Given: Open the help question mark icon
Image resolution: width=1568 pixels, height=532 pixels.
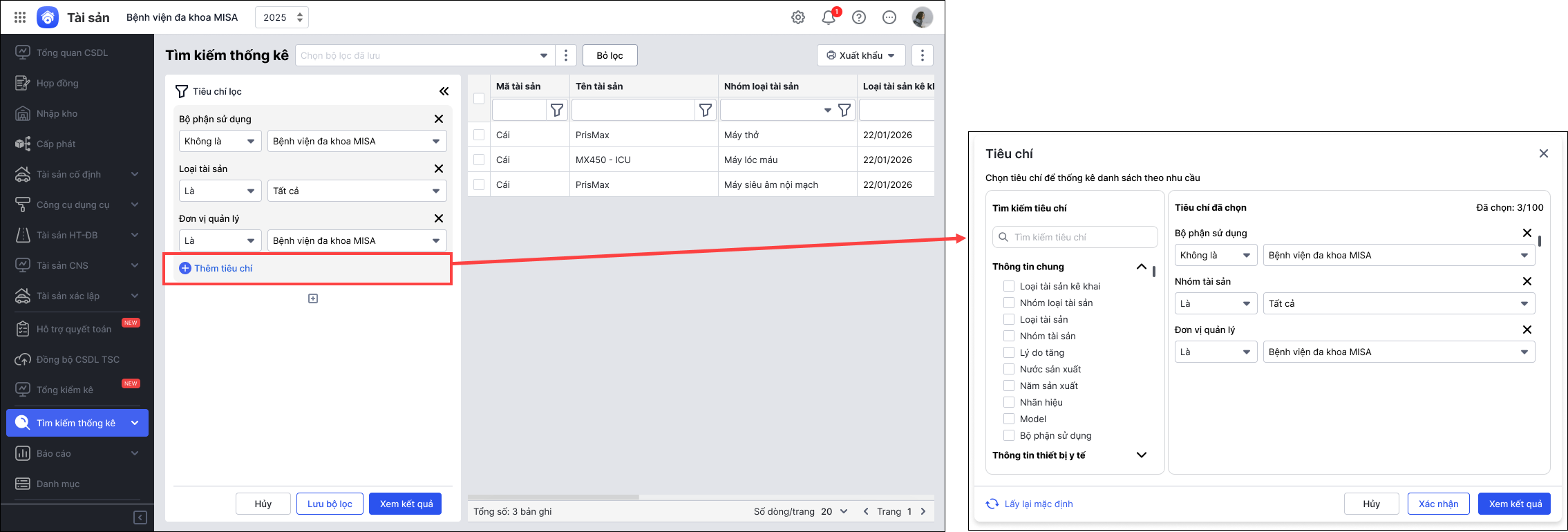Looking at the screenshot, I should tap(859, 17).
